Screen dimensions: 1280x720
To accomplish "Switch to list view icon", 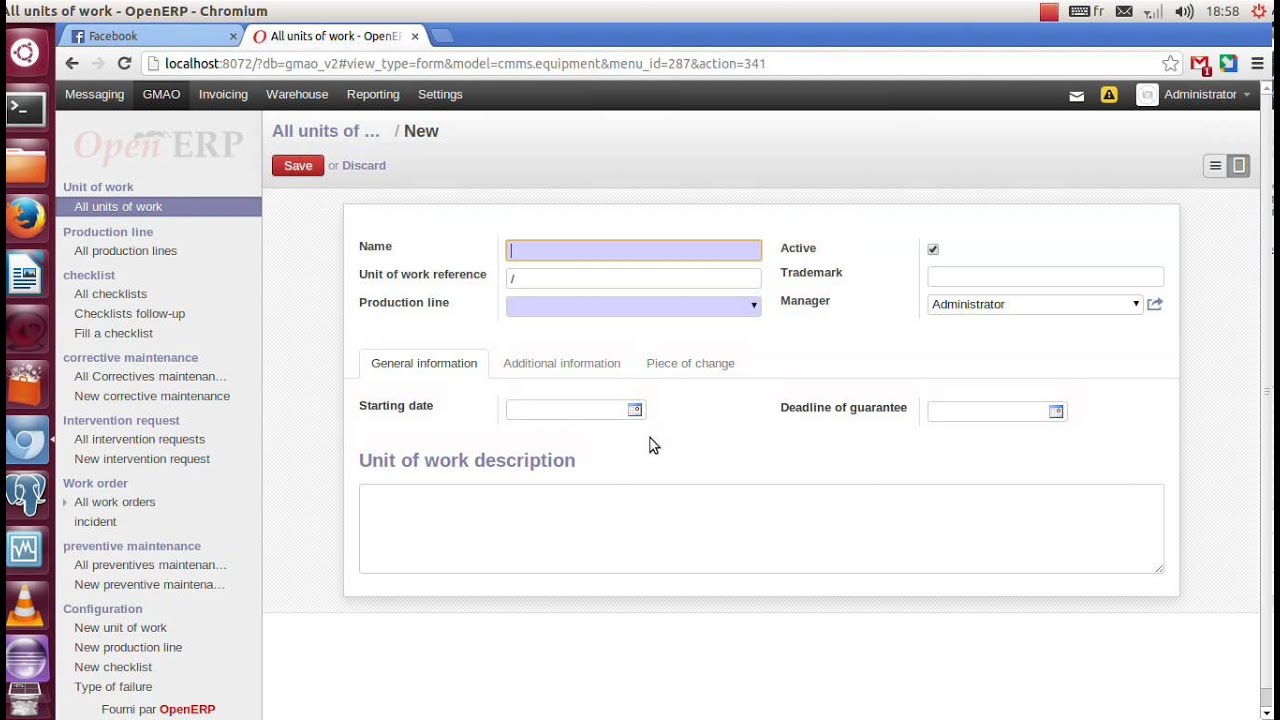I will tap(1215, 166).
